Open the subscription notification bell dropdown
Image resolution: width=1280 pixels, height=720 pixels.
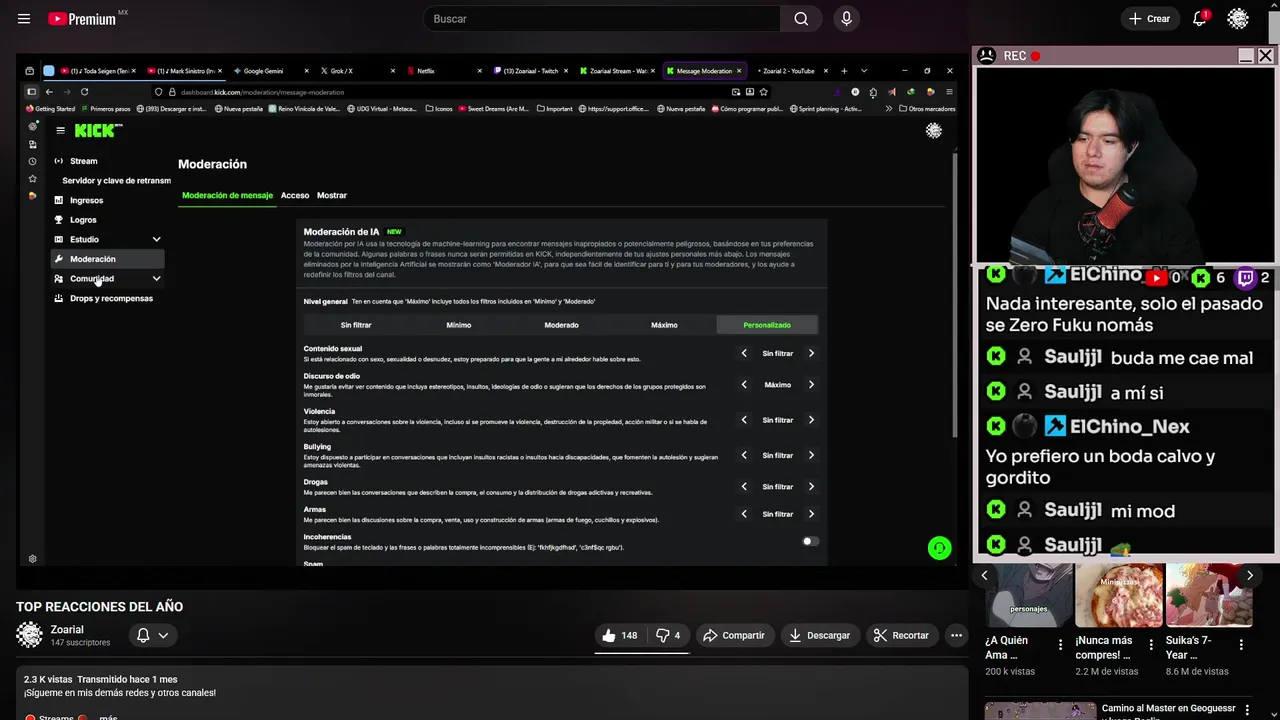(x=153, y=635)
